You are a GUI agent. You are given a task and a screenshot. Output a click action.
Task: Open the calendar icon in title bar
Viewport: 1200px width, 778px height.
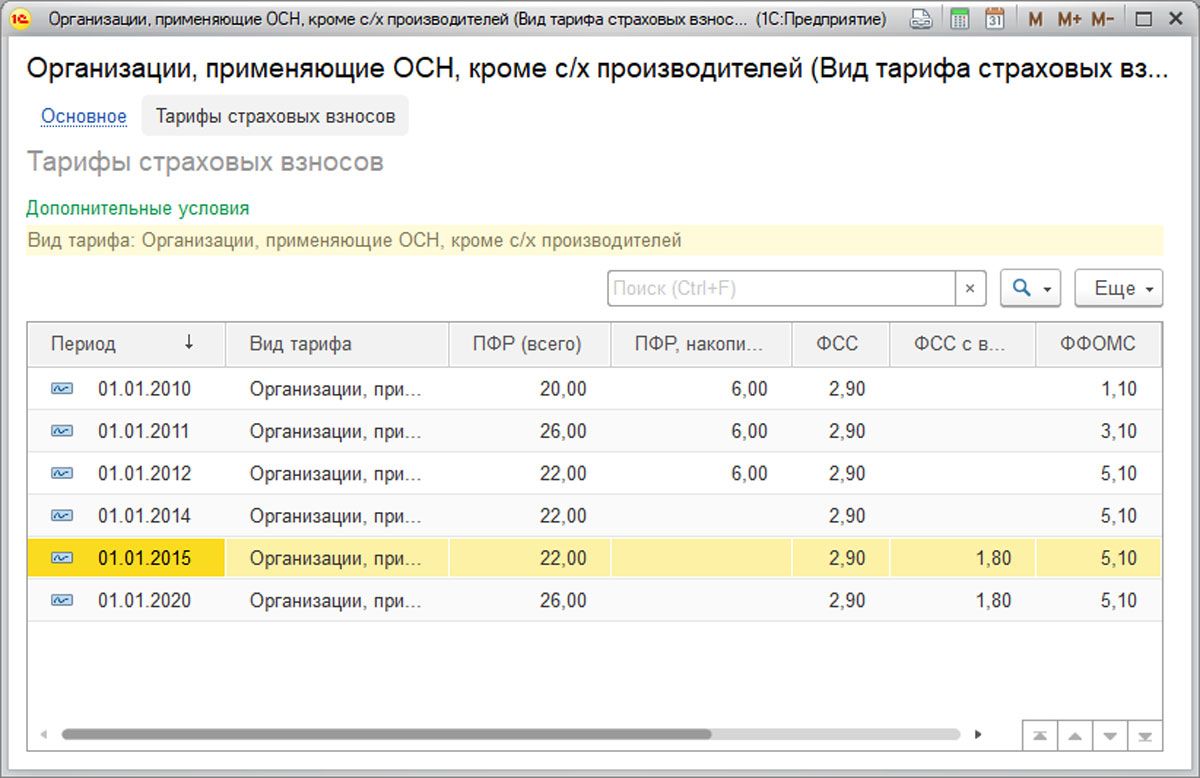coord(994,19)
